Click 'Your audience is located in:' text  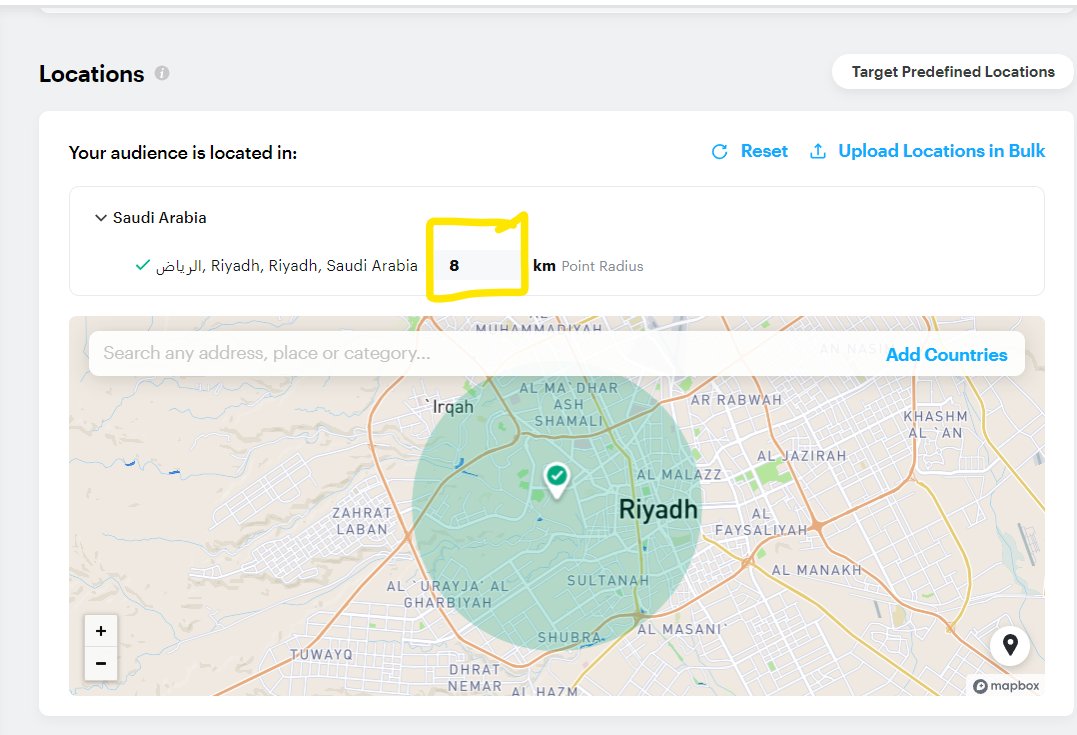183,152
